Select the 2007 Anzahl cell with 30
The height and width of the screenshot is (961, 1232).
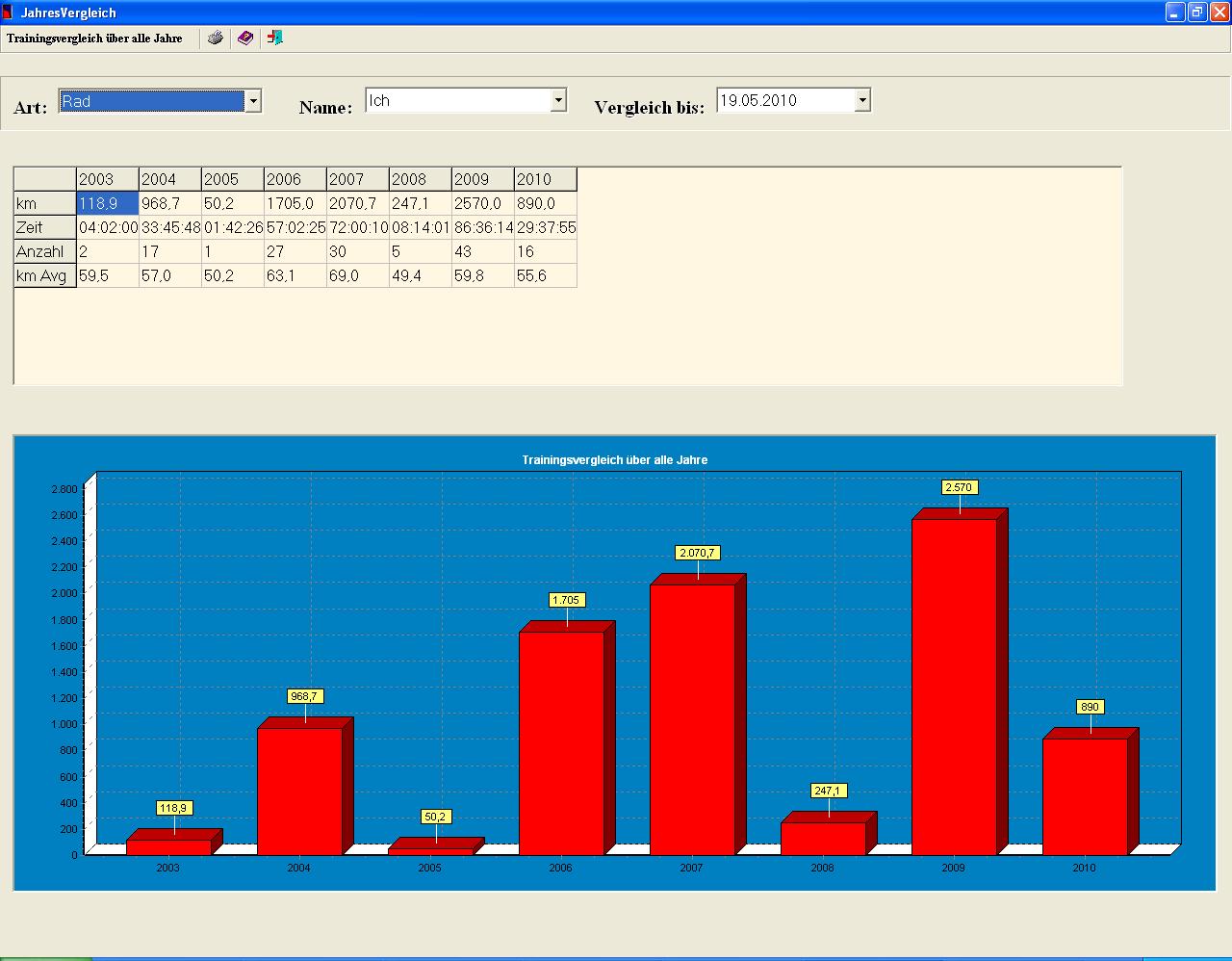pyautogui.click(x=357, y=251)
